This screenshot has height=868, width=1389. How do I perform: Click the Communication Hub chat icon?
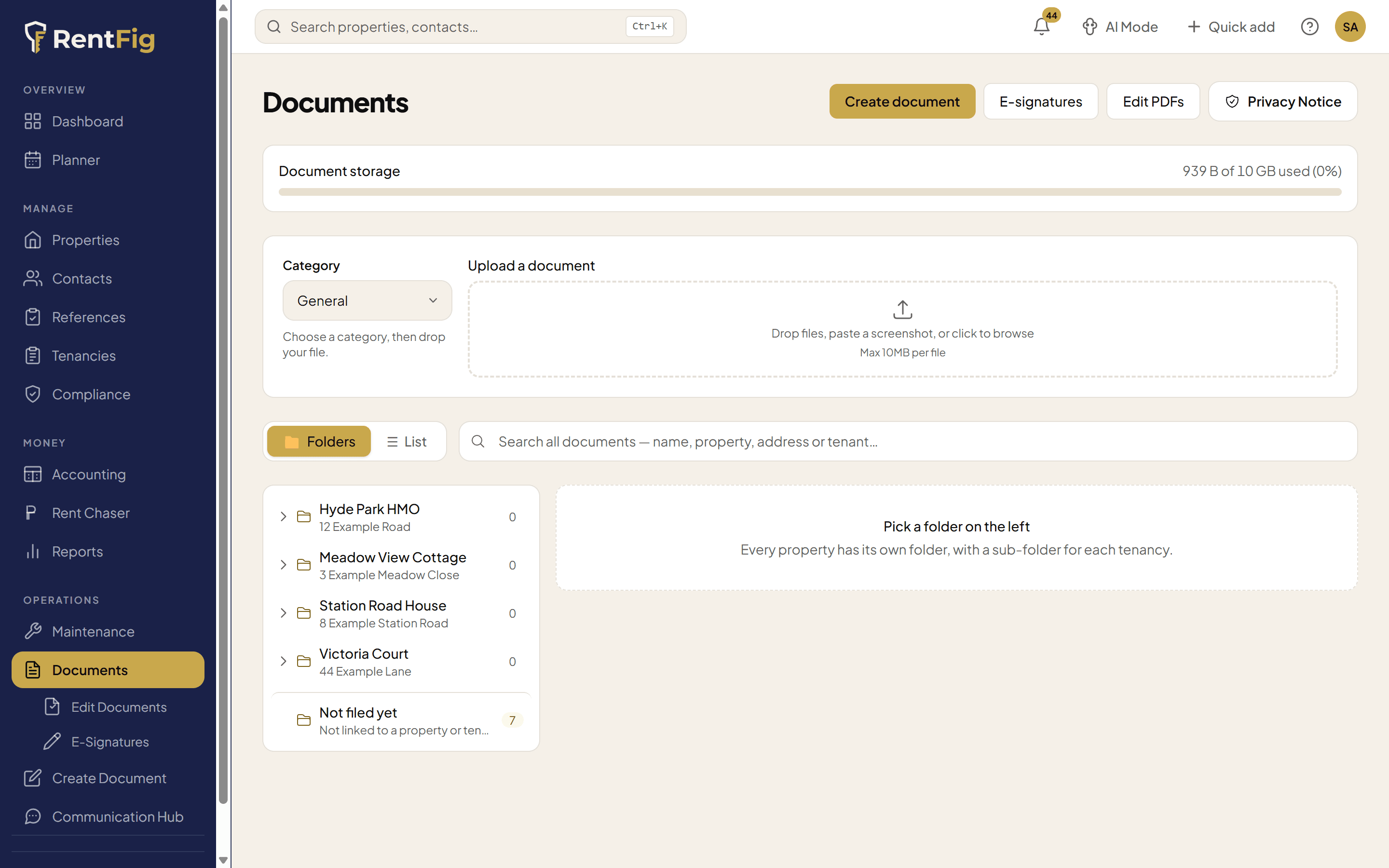(x=33, y=816)
